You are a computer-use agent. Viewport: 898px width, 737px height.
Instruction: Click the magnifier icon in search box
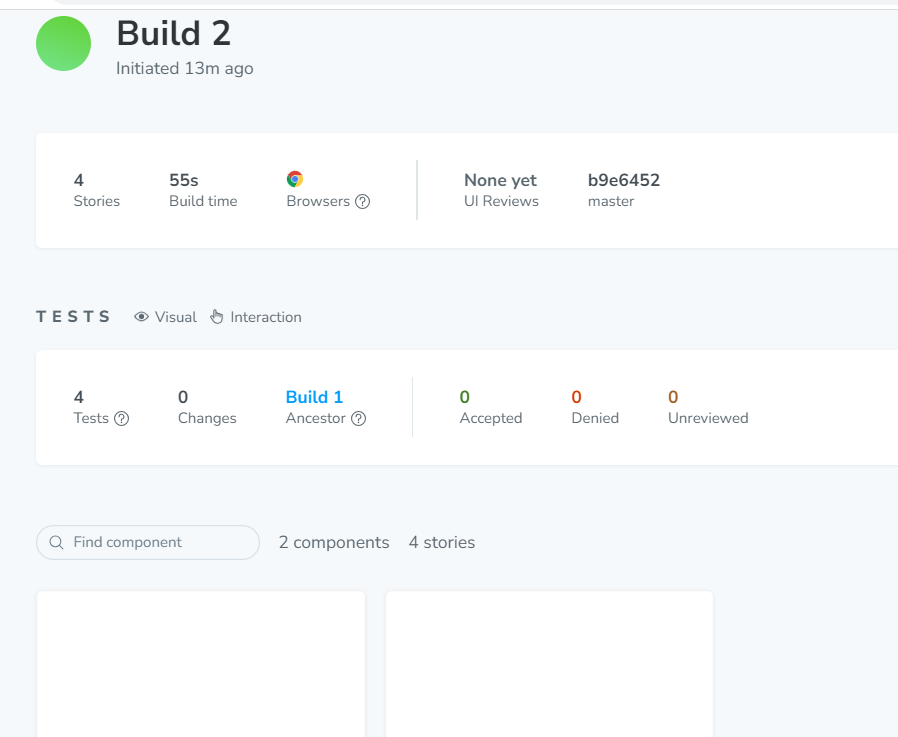(x=56, y=542)
